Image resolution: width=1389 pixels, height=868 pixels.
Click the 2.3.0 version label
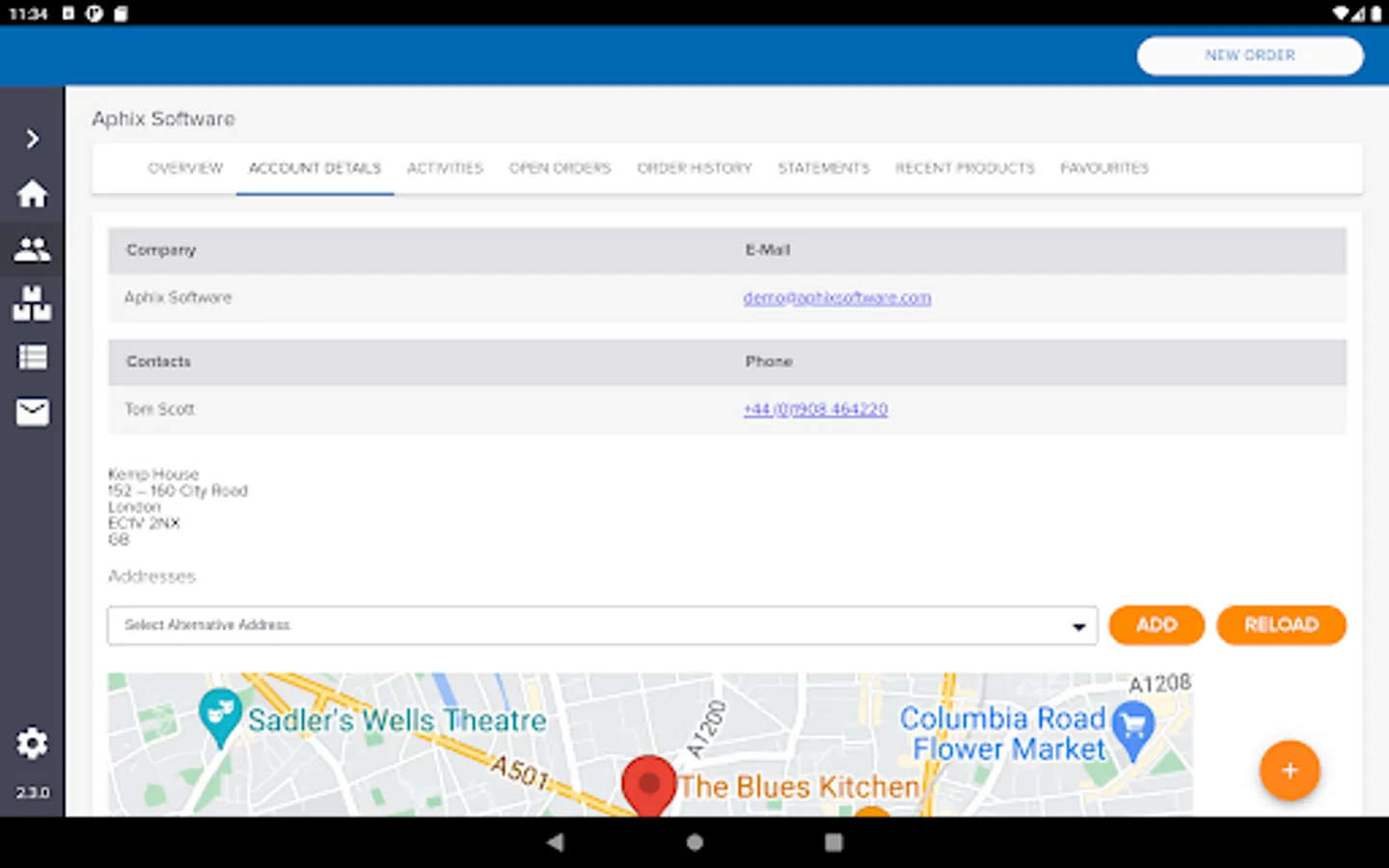(32, 793)
